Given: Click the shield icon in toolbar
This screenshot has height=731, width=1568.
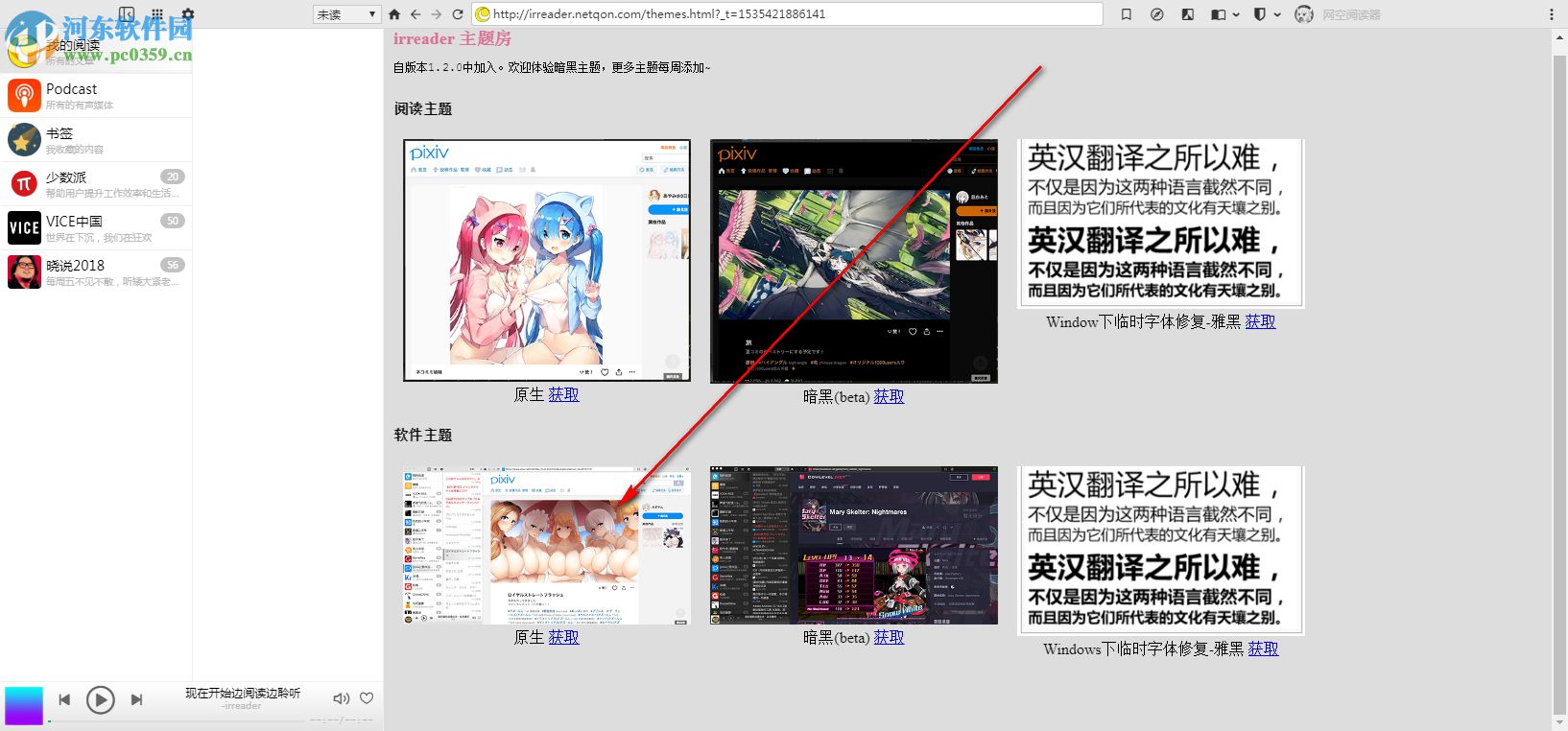Looking at the screenshot, I should (1261, 14).
